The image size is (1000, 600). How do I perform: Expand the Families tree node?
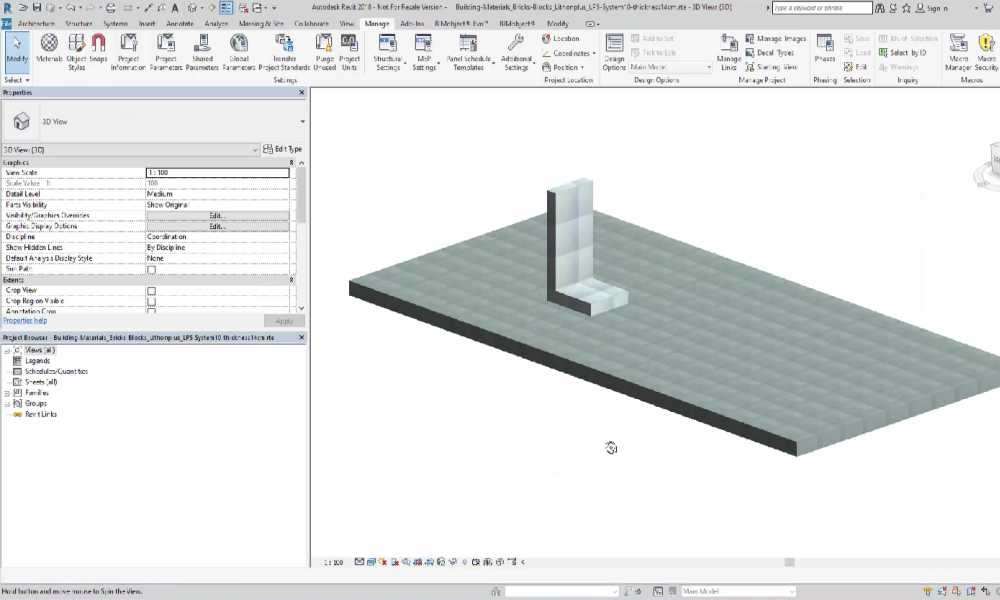click(7, 393)
